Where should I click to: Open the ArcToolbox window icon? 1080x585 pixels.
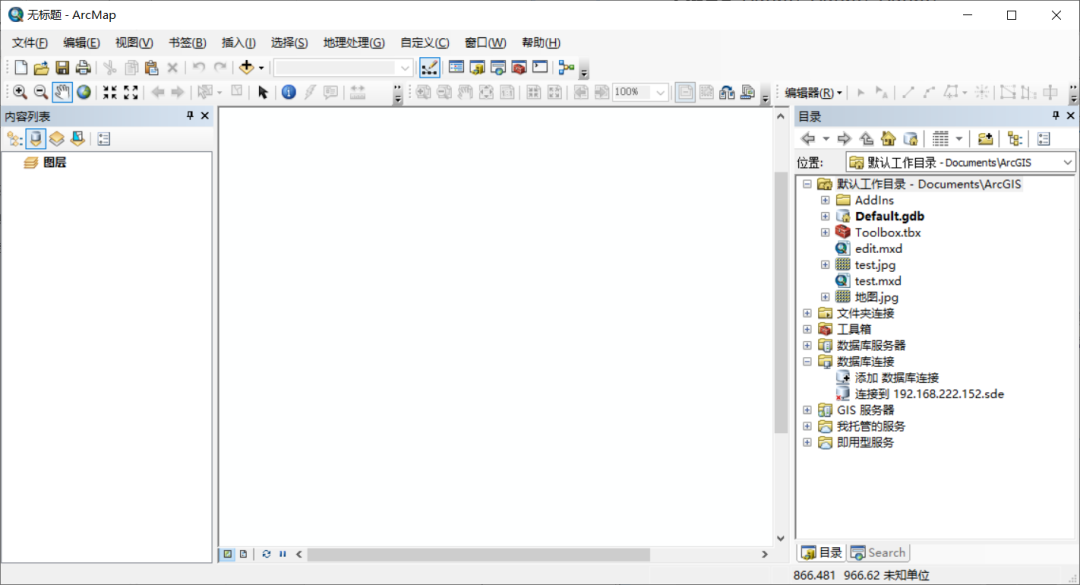(519, 68)
